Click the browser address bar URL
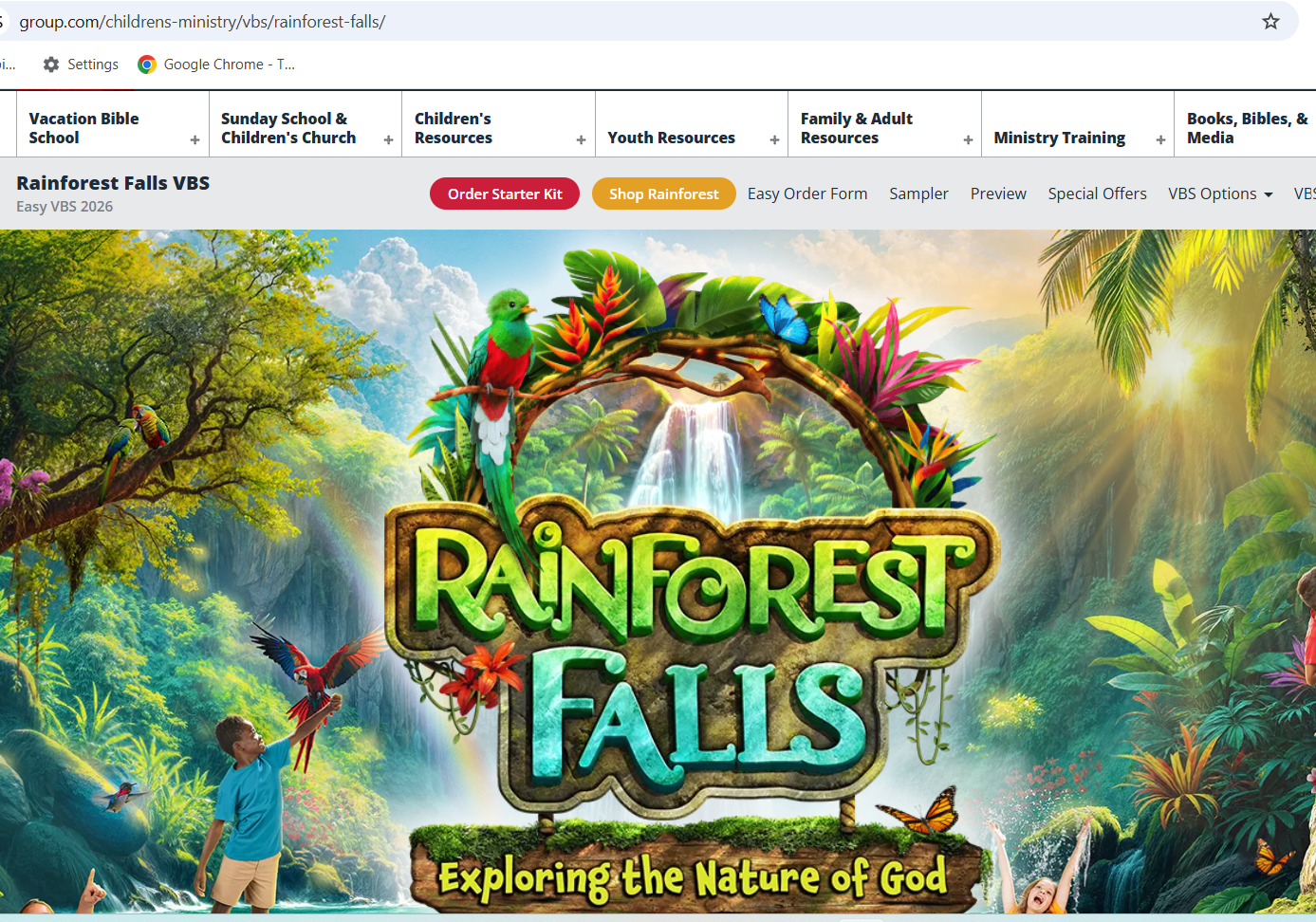The height and width of the screenshot is (922, 1316). pos(202,21)
